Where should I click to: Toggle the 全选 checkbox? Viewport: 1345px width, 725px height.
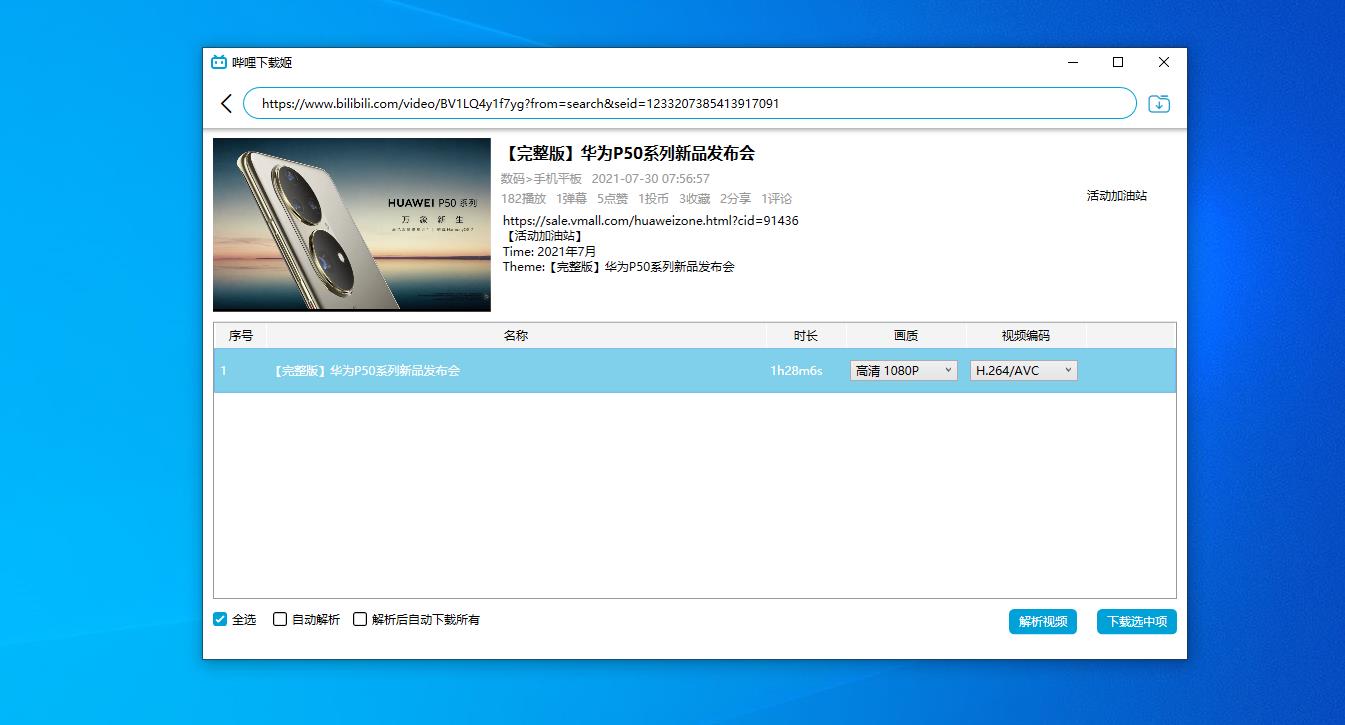(221, 619)
